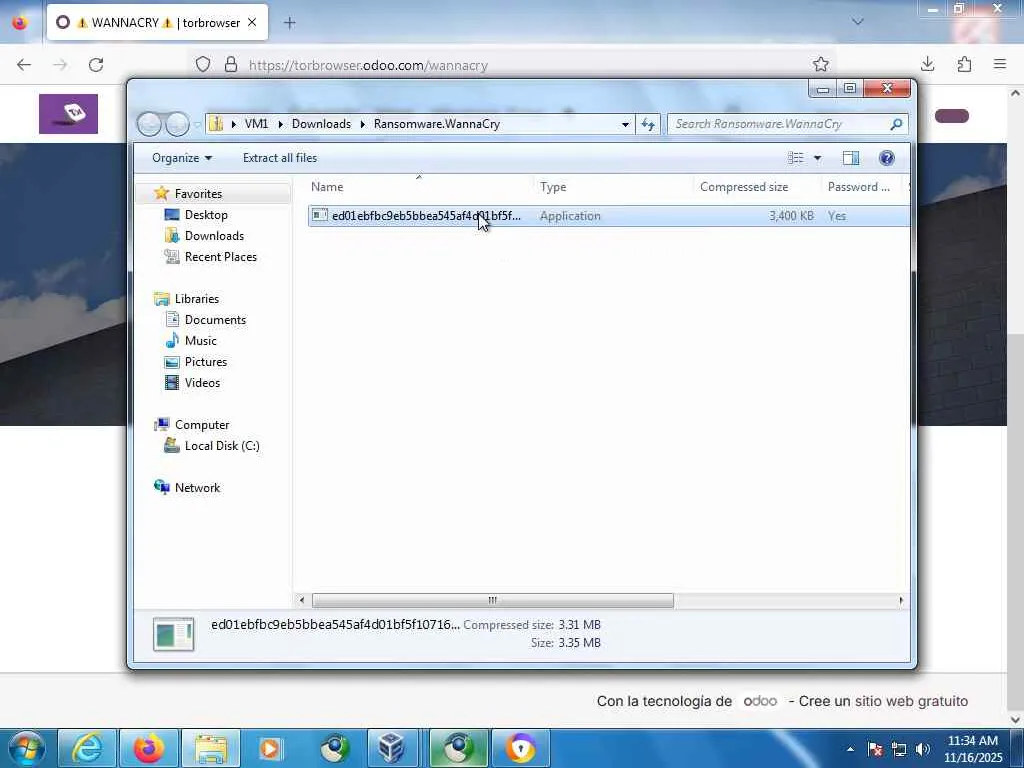
Task: Select Favorites in navigation pane
Action: pos(198,194)
